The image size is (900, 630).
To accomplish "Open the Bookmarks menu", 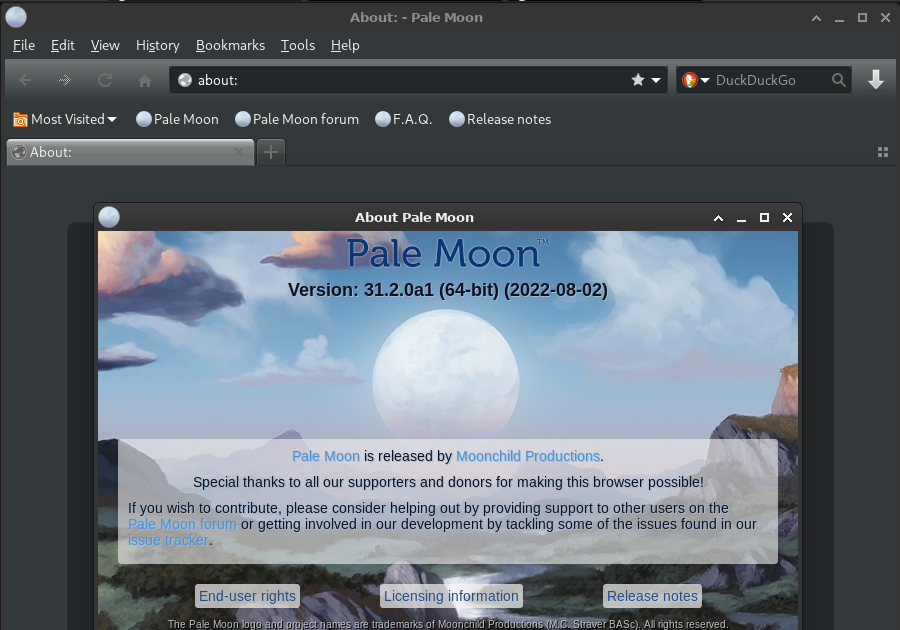I will point(230,45).
